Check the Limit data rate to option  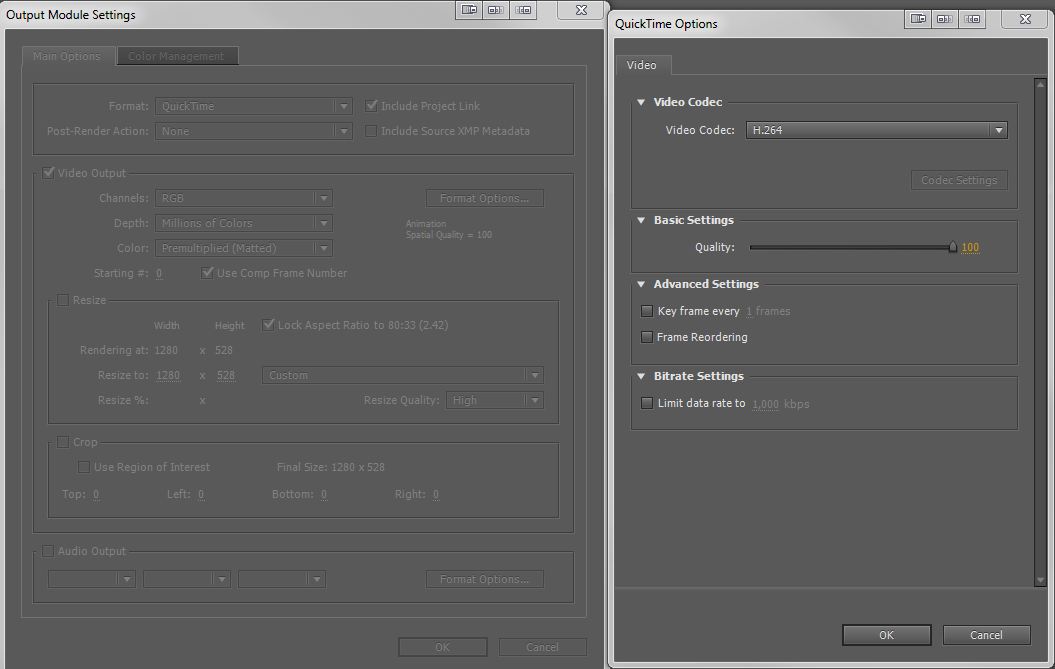point(647,403)
